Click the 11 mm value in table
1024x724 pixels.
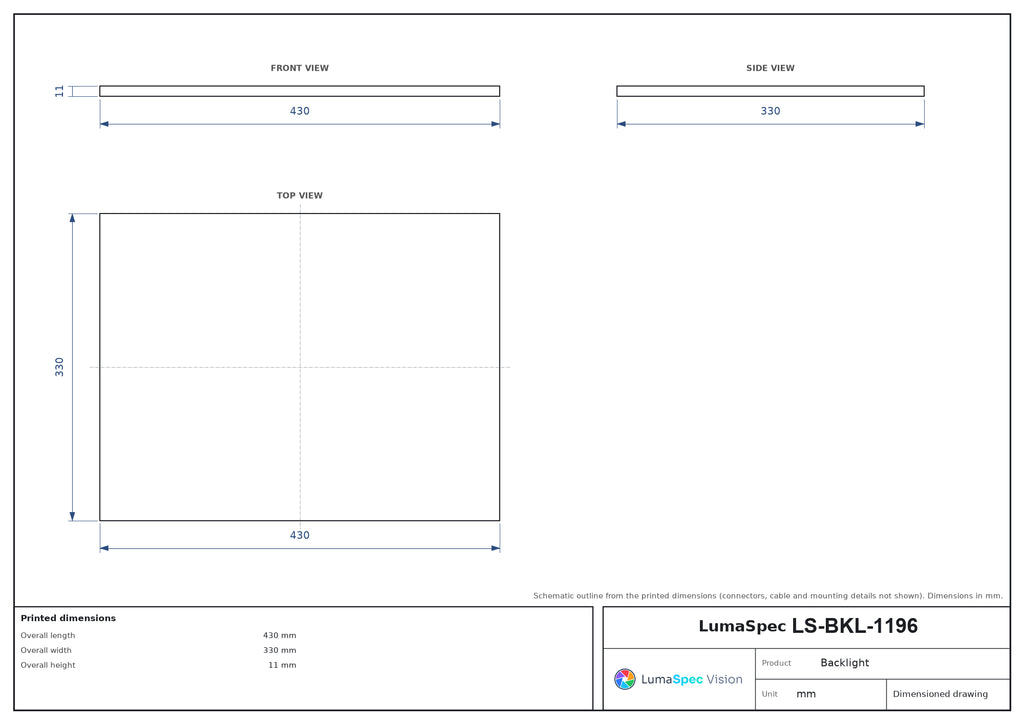click(x=282, y=665)
